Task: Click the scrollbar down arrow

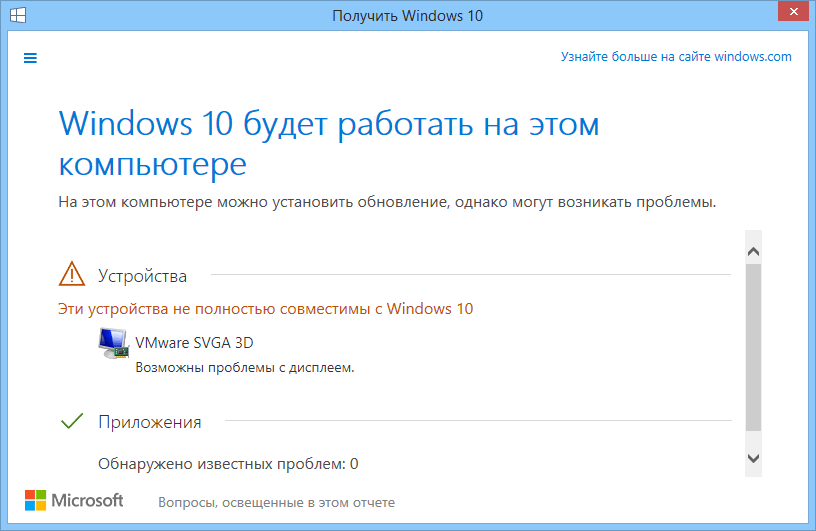Action: [753, 458]
